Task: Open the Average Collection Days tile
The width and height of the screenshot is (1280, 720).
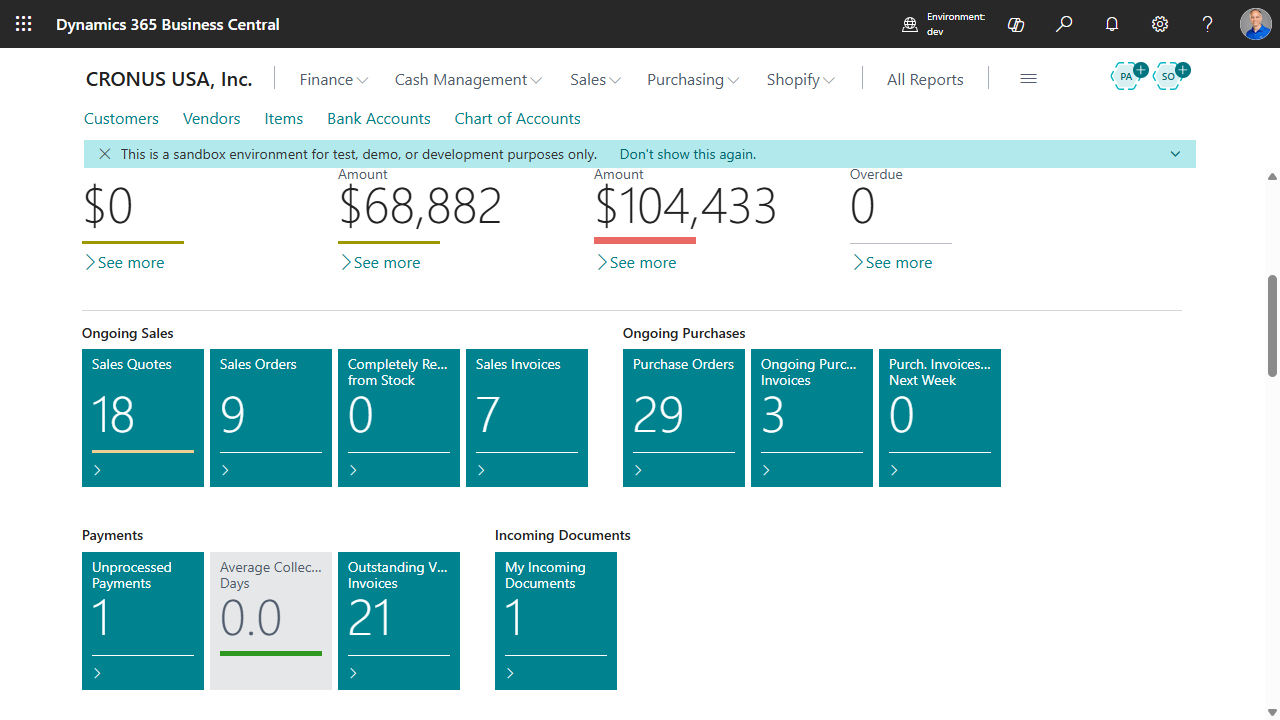Action: pyautogui.click(x=271, y=621)
